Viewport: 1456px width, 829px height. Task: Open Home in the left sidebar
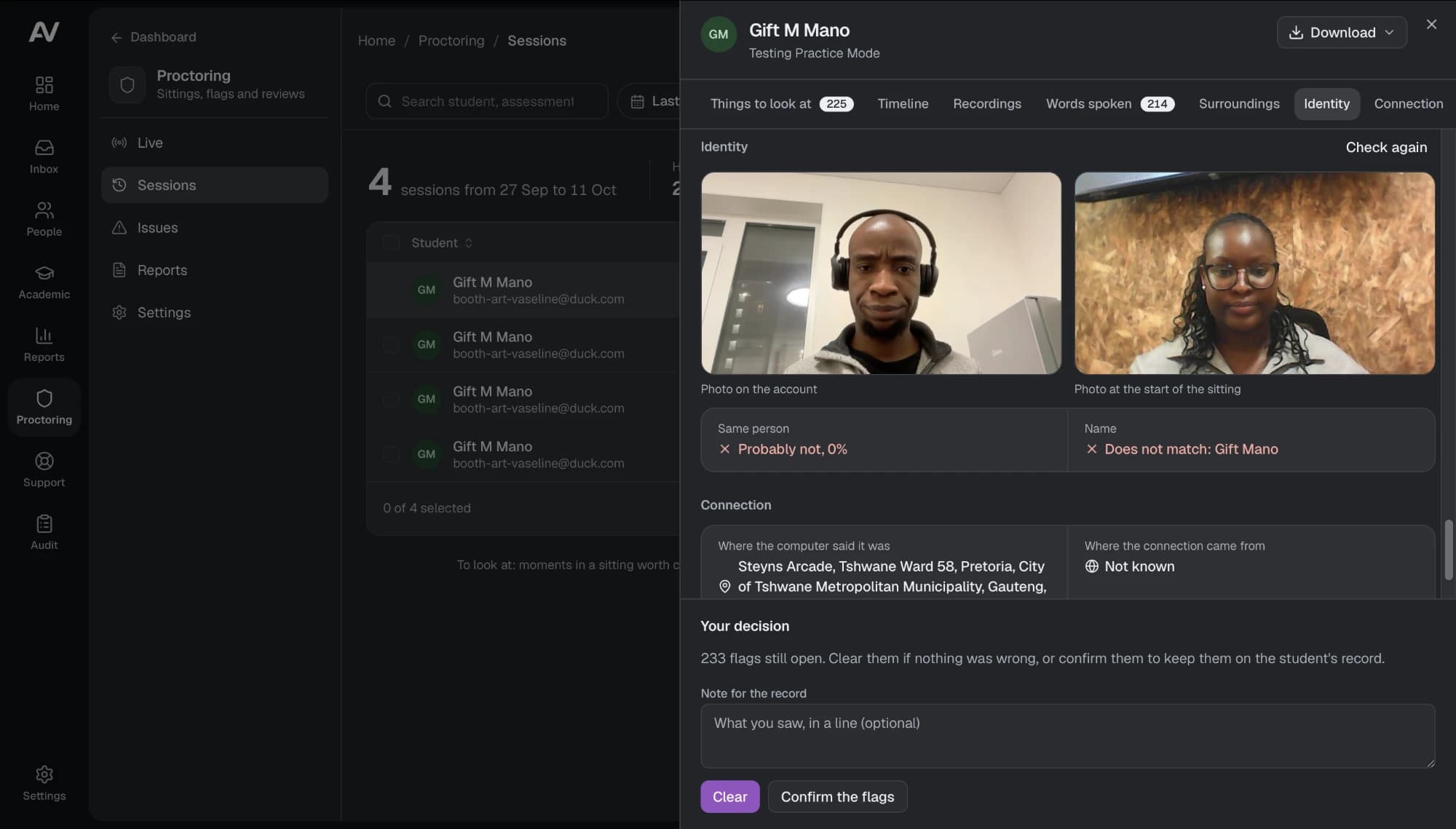pyautogui.click(x=44, y=93)
